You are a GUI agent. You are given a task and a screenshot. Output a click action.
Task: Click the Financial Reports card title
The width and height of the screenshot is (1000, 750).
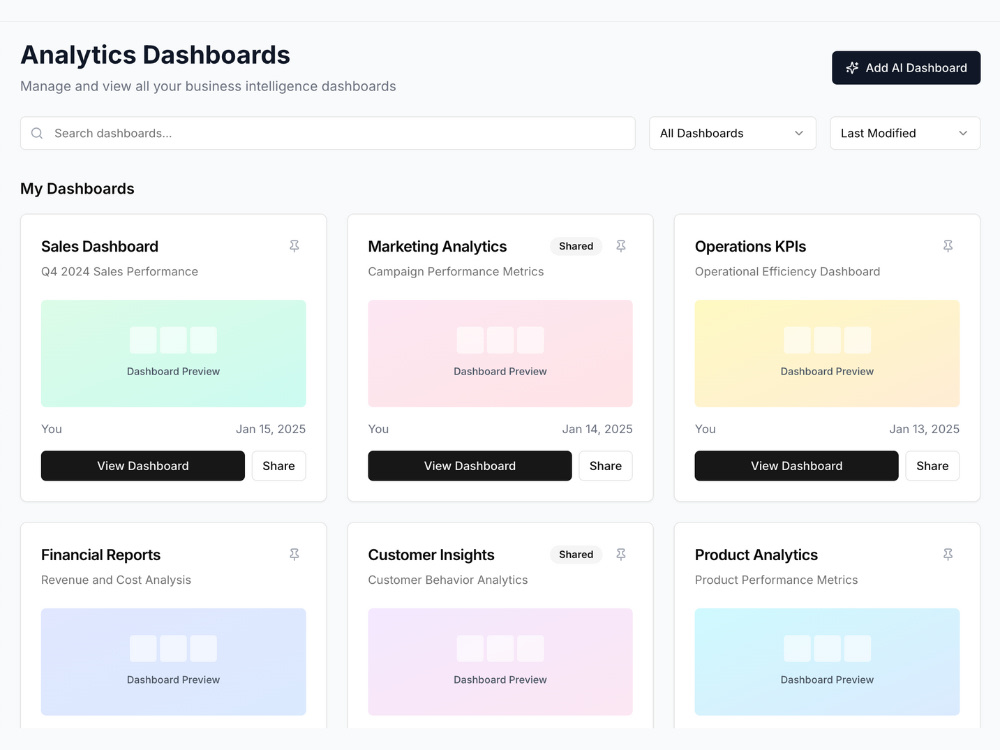pos(101,555)
